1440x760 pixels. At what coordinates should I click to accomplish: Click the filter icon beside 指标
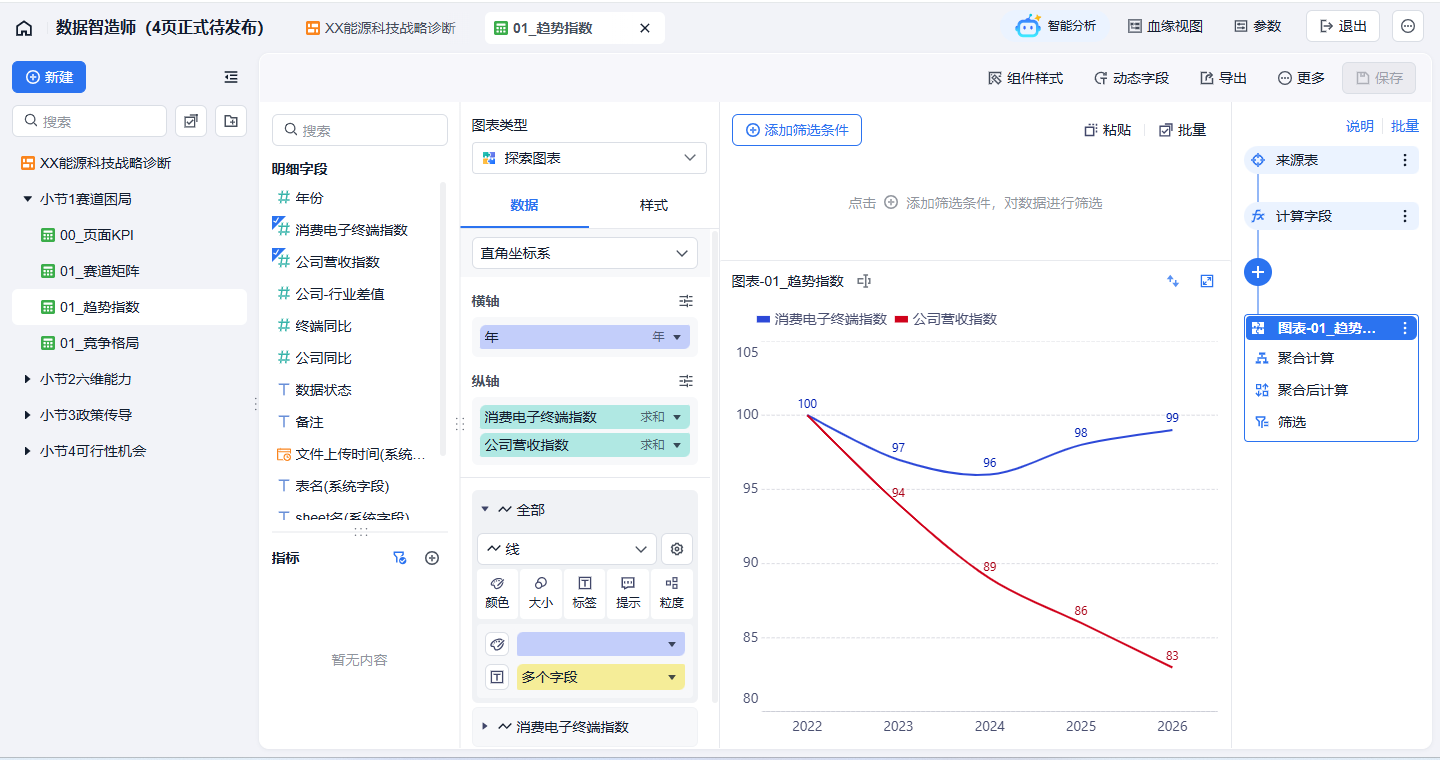pyautogui.click(x=399, y=558)
